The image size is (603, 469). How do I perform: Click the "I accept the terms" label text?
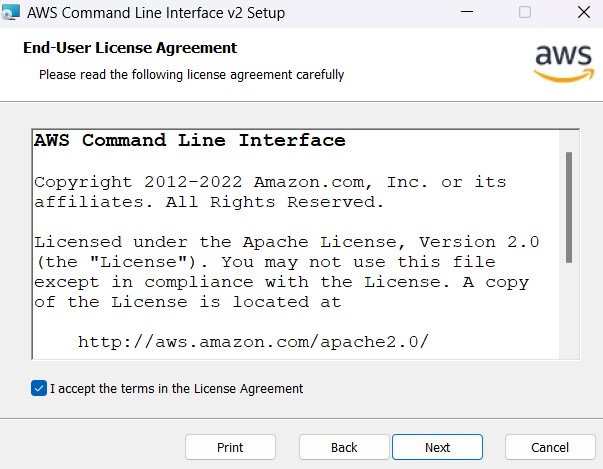176,388
